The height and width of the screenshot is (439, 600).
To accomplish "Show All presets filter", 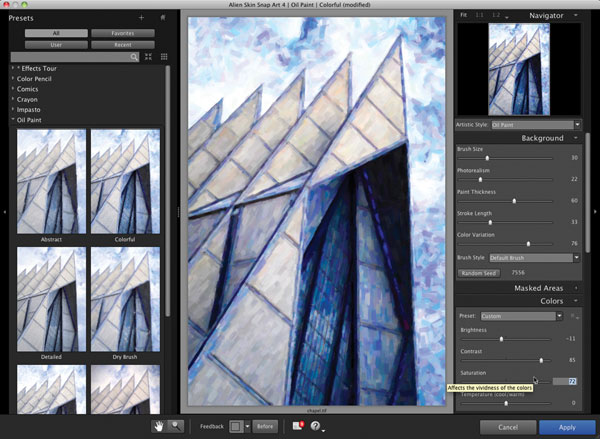I will (x=56, y=33).
